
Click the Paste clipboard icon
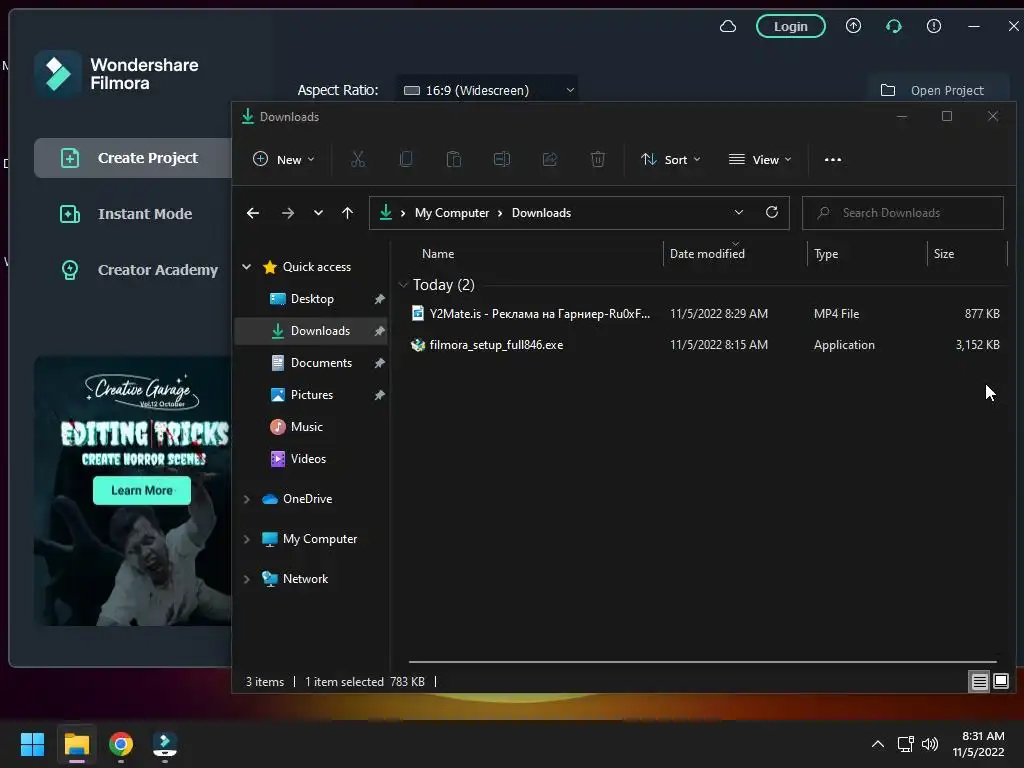[x=454, y=159]
